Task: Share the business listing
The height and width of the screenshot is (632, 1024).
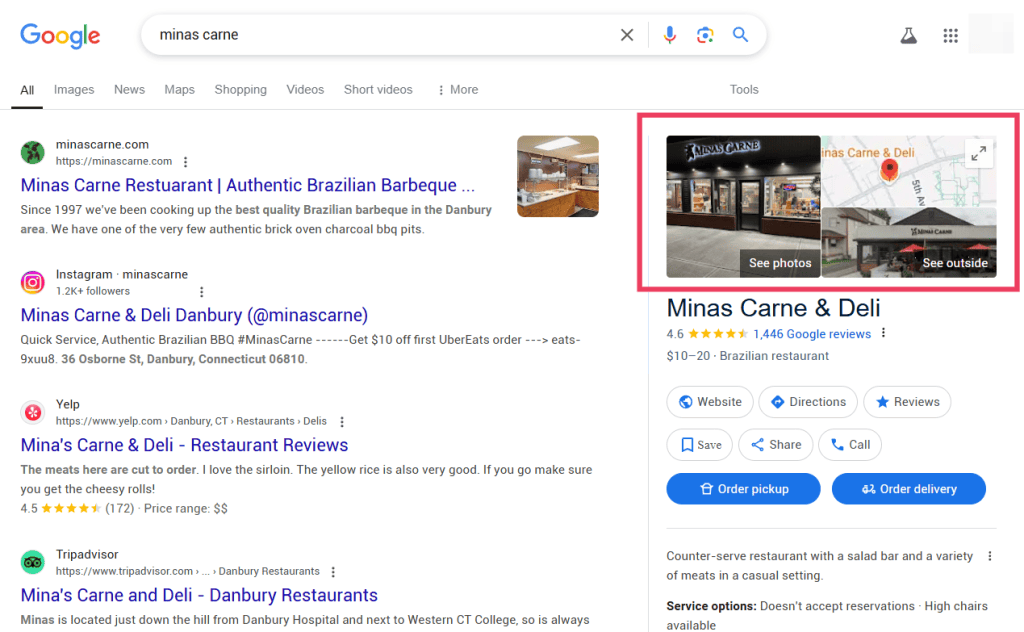Action: click(775, 445)
